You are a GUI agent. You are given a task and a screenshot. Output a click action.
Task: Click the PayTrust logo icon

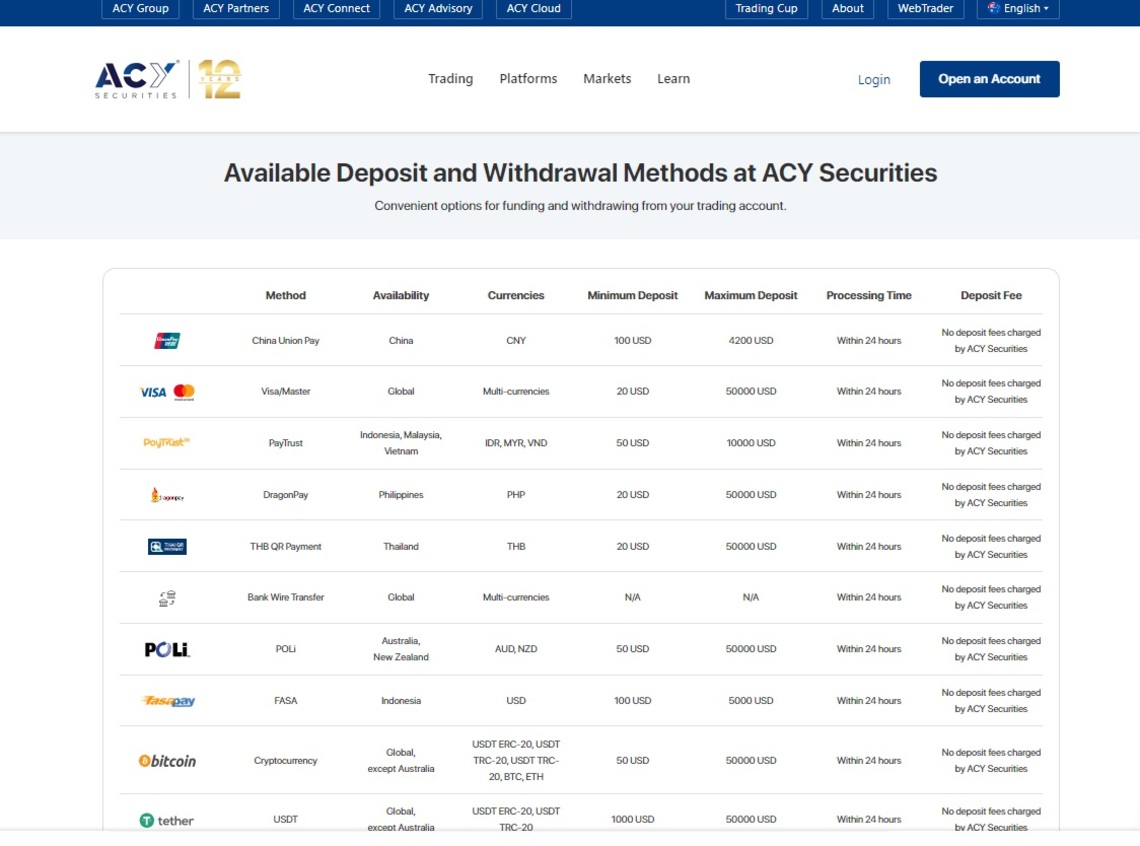[166, 442]
